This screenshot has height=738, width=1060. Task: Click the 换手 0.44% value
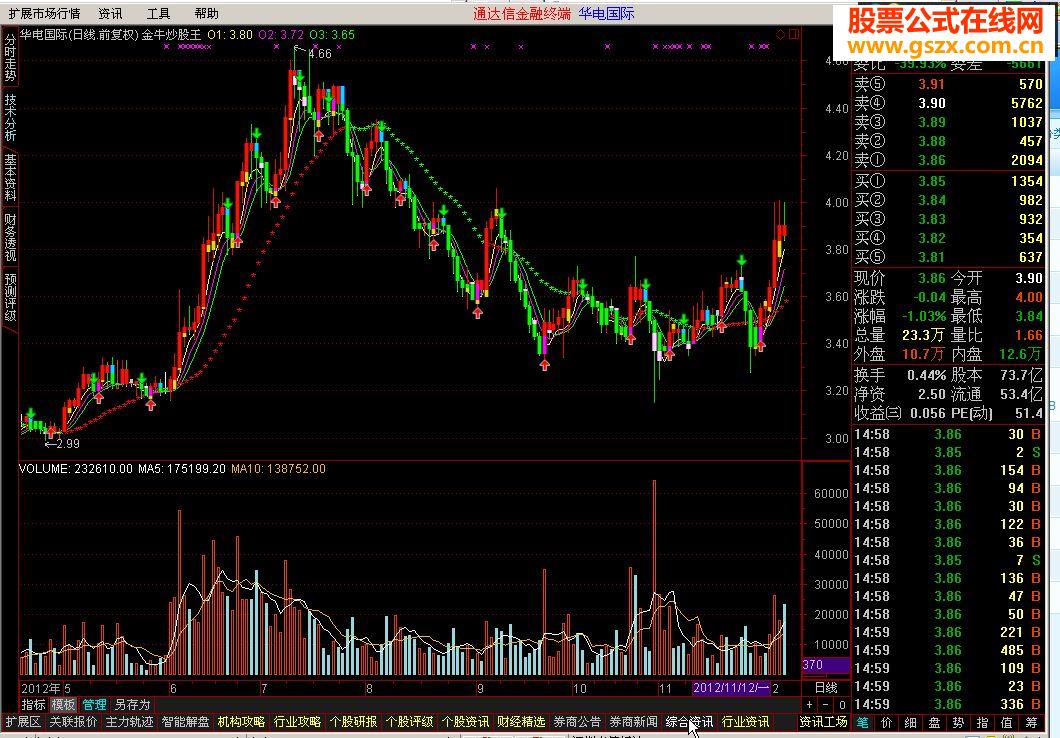(926, 375)
